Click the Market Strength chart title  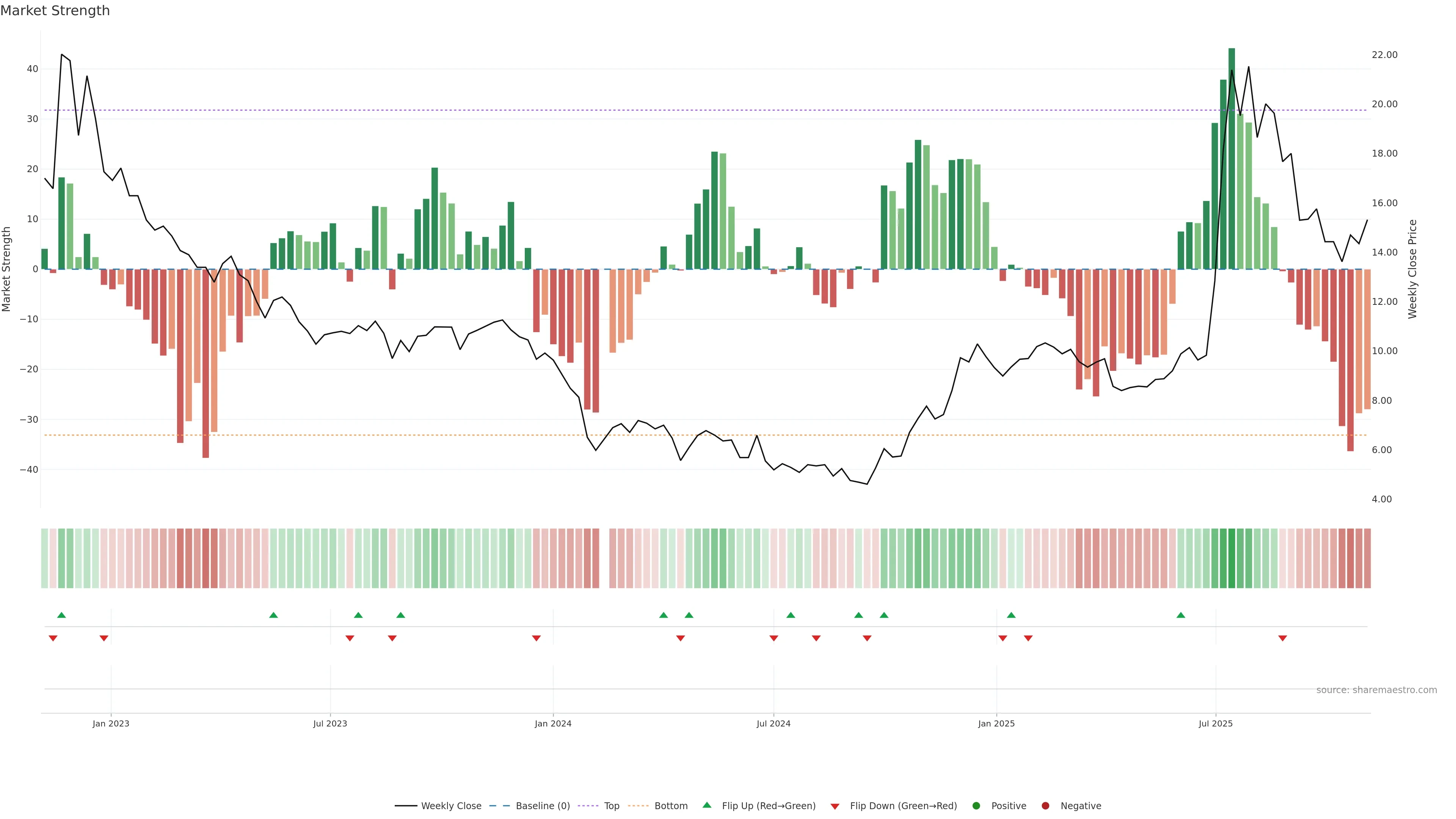55,11
